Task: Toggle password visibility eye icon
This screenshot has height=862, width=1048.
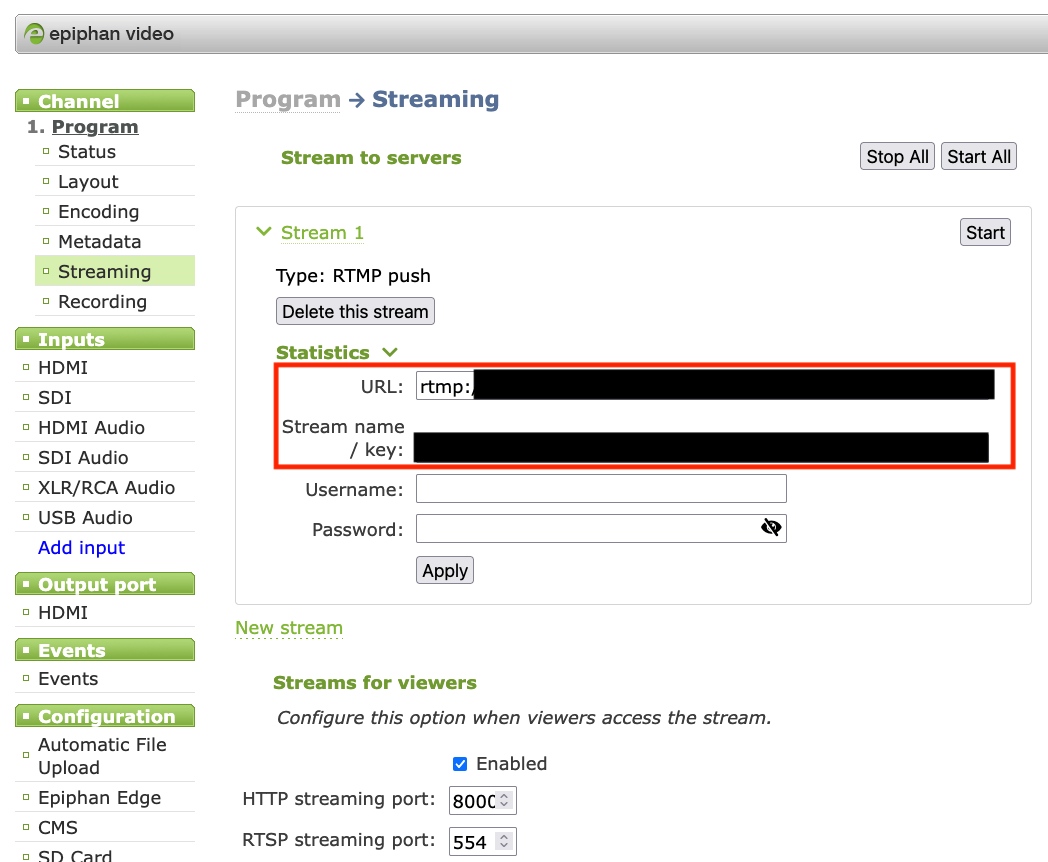Action: 771,528
